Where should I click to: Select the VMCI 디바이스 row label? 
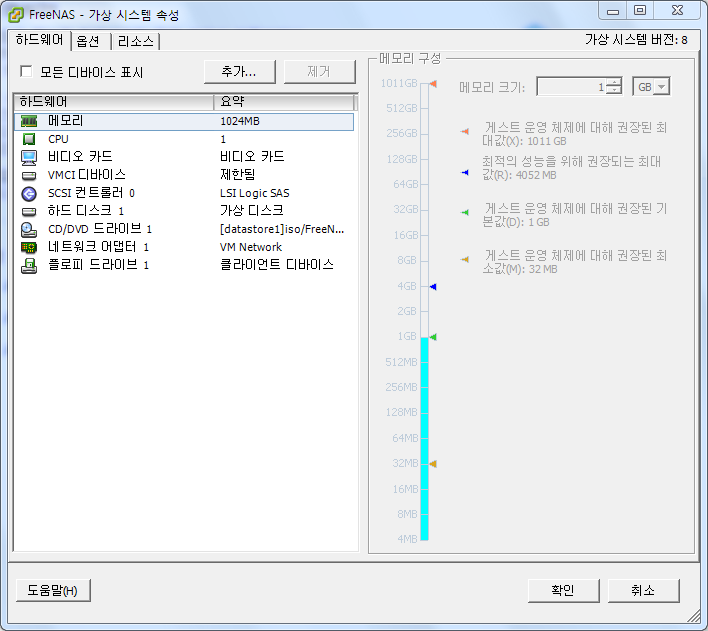(87, 175)
